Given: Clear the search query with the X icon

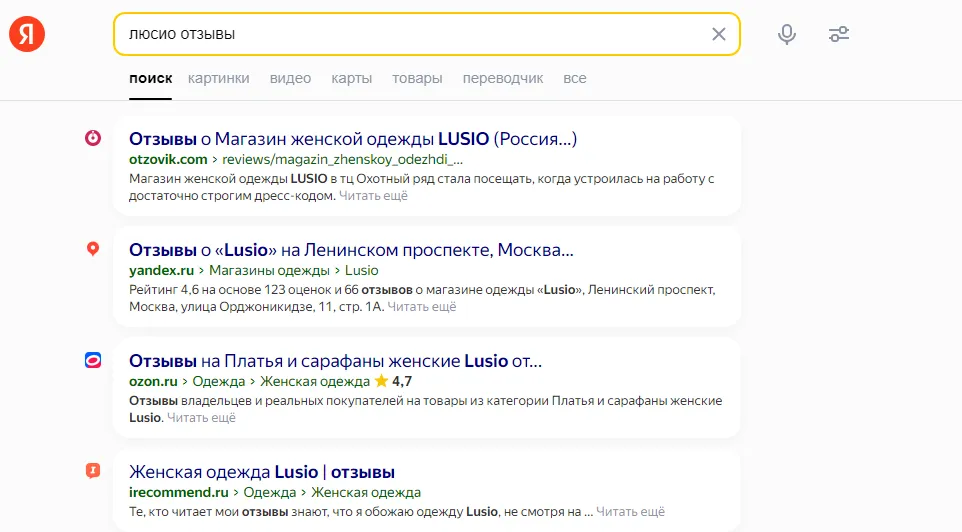Looking at the screenshot, I should click(x=718, y=34).
